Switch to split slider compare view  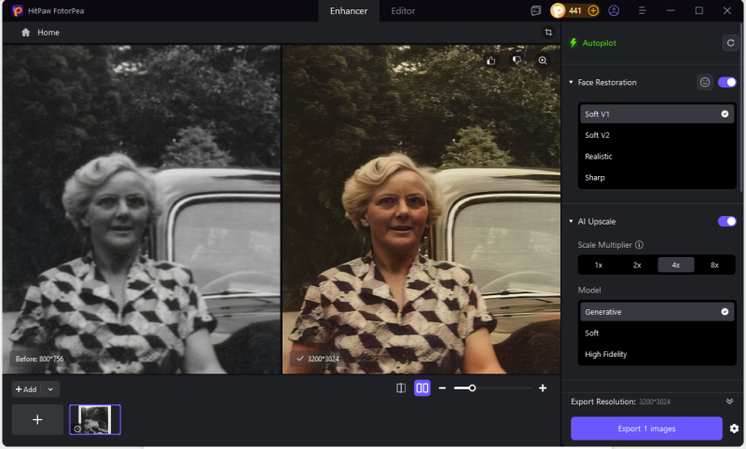[401, 388]
